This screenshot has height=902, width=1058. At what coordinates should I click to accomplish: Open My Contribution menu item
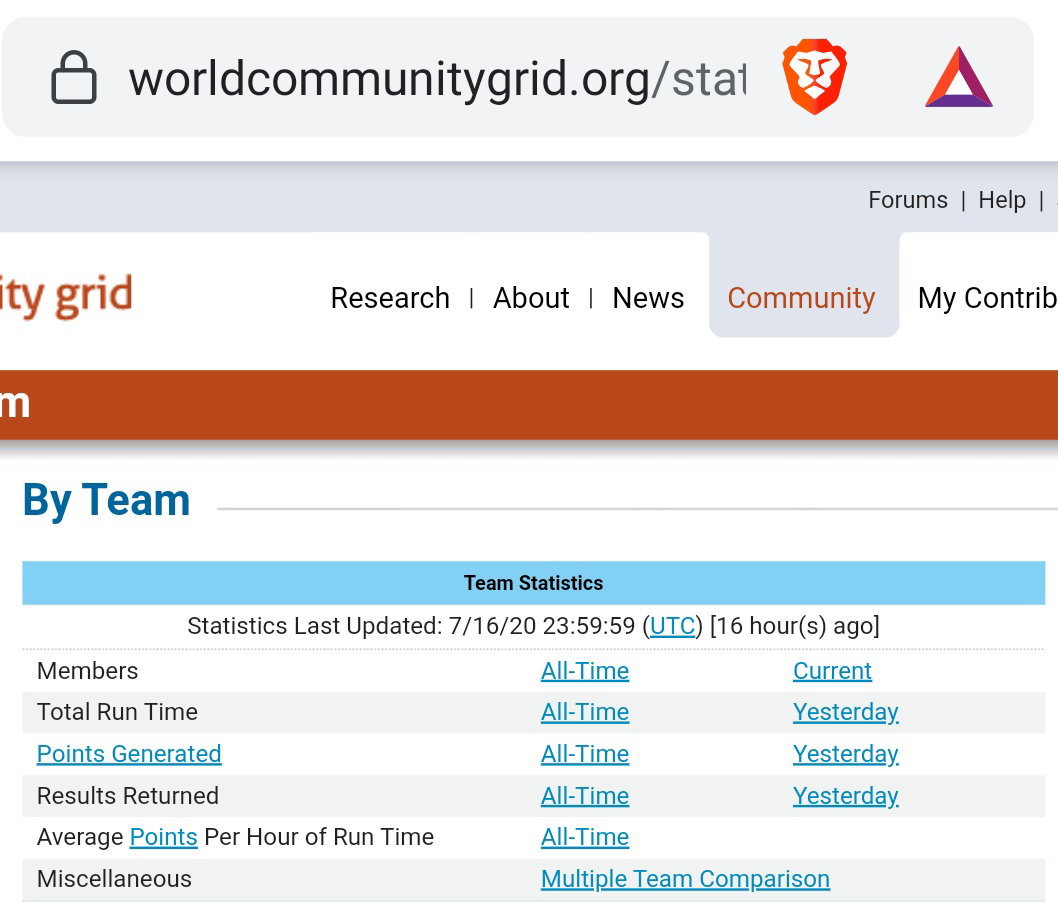(988, 298)
